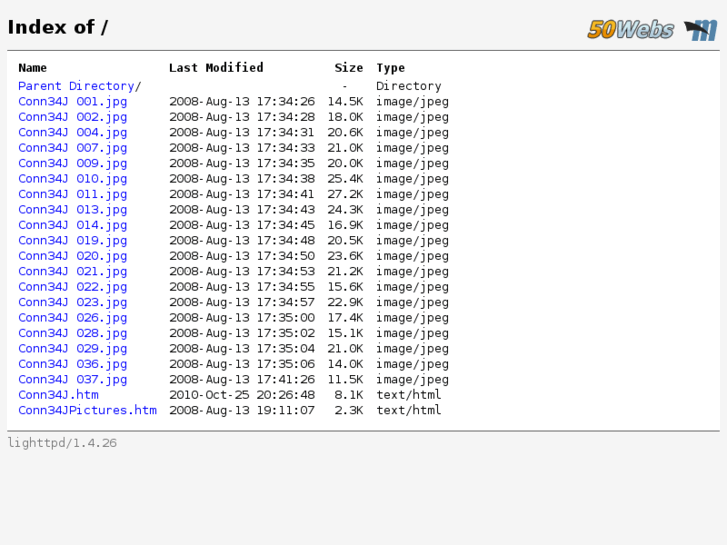View Conn34J 011.jpg image
This screenshot has height=545, width=727.
click(x=72, y=194)
